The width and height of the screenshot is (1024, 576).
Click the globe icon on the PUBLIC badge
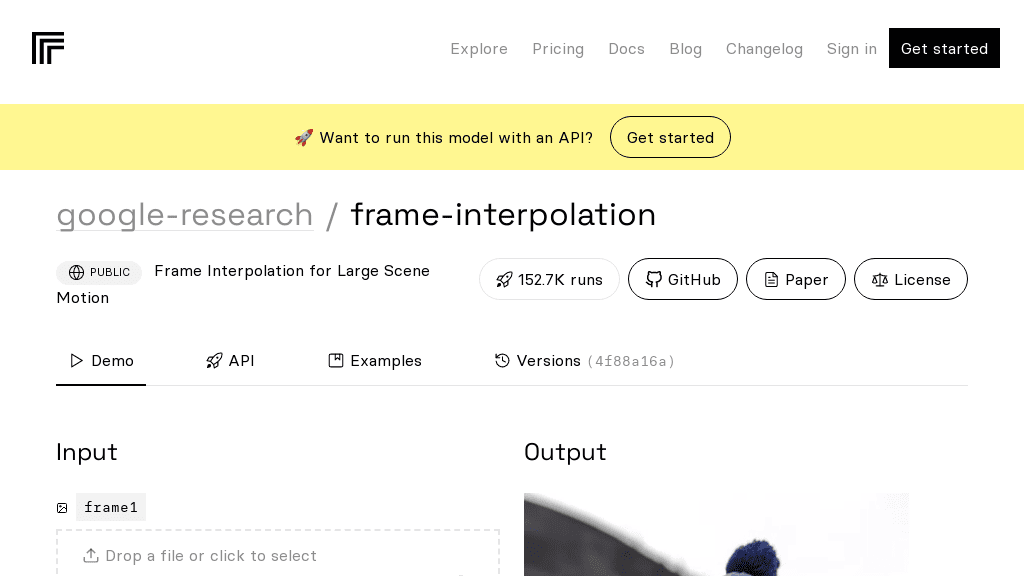[x=77, y=272]
